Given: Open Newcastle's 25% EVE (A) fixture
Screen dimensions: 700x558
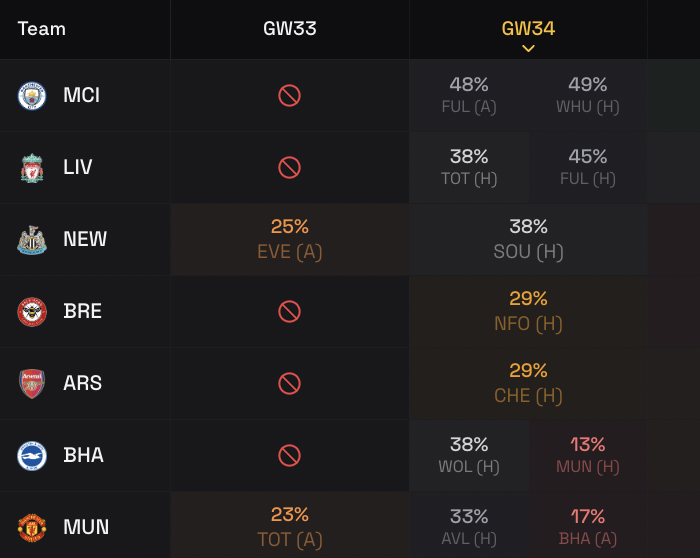Looking at the screenshot, I should click(289, 240).
